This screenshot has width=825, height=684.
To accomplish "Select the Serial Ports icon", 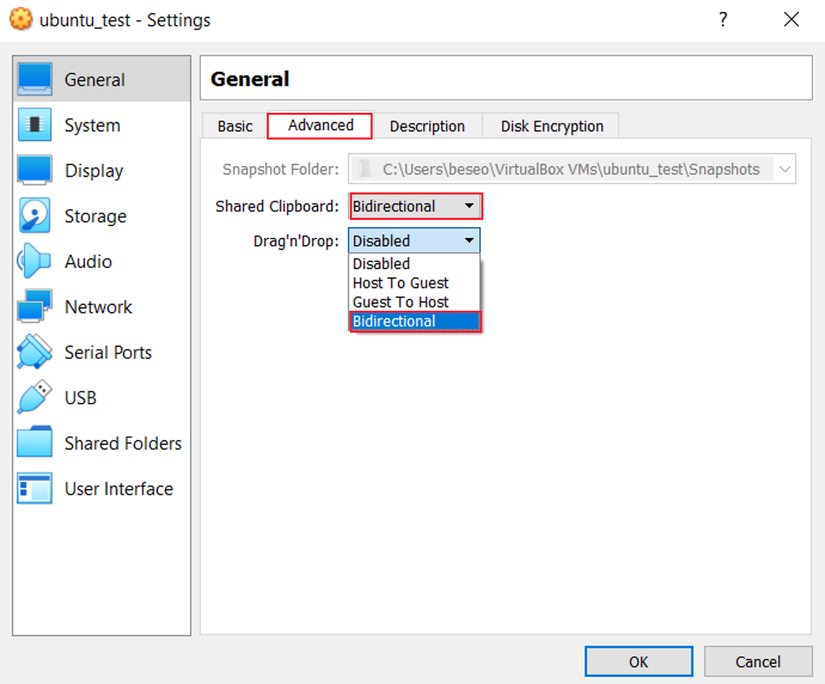I will (35, 353).
